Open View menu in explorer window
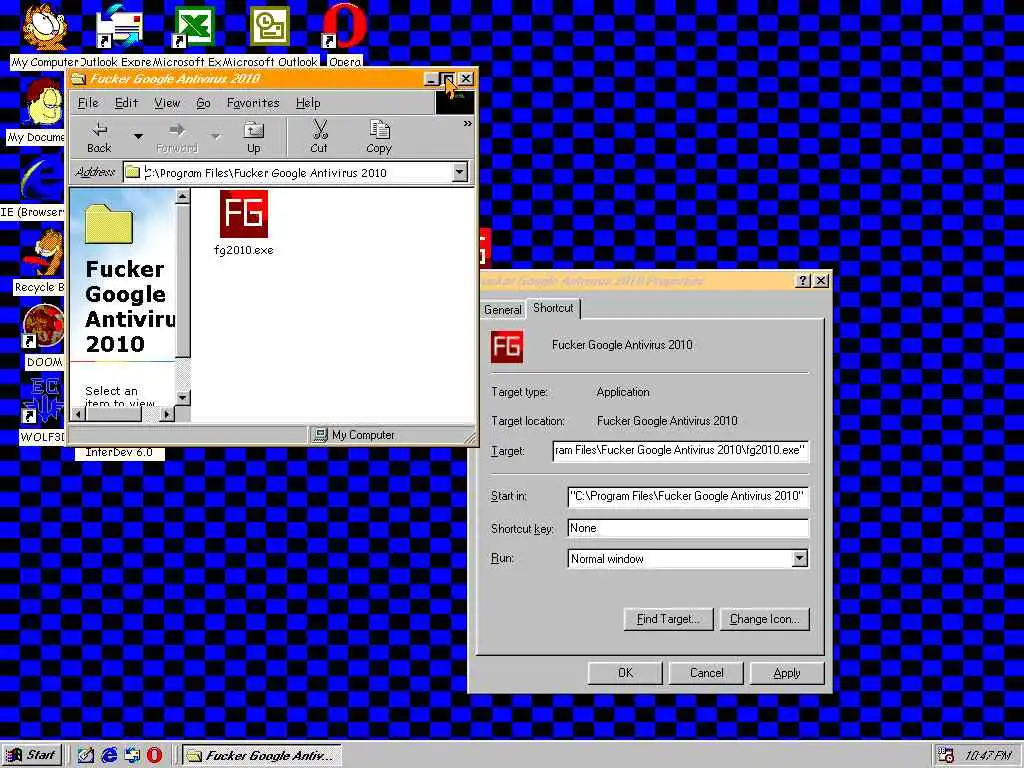The image size is (1024, 768). (167, 103)
